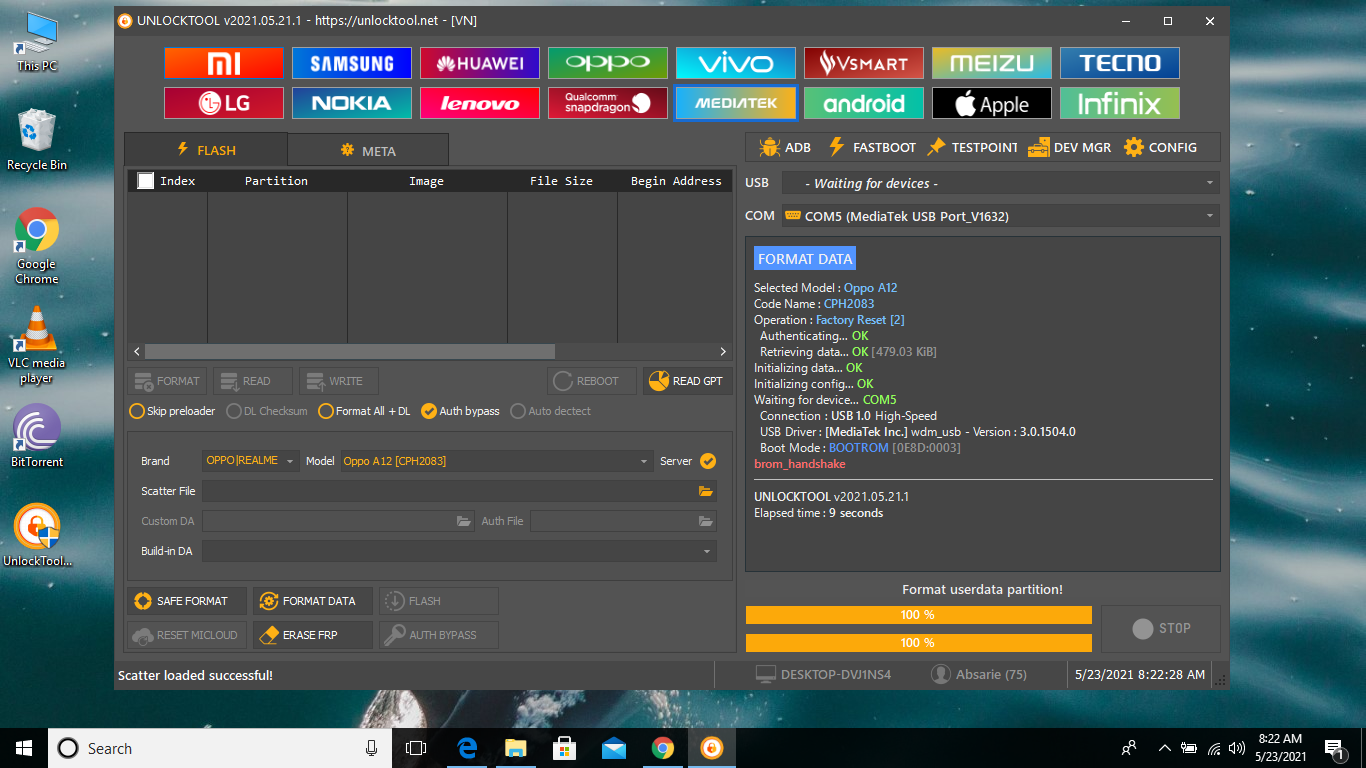Select the Qualcomm Snapdragon tile
Image resolution: width=1366 pixels, height=768 pixels.
click(x=608, y=103)
